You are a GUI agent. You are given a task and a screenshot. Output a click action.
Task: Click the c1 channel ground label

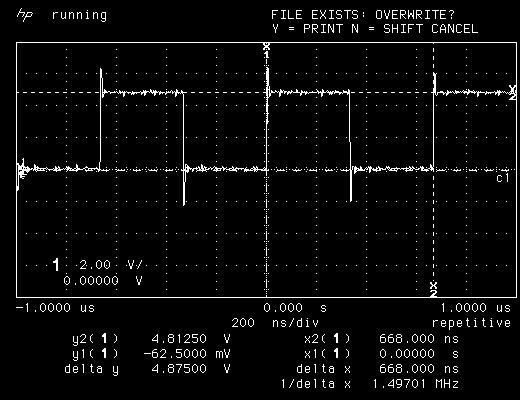(x=503, y=178)
